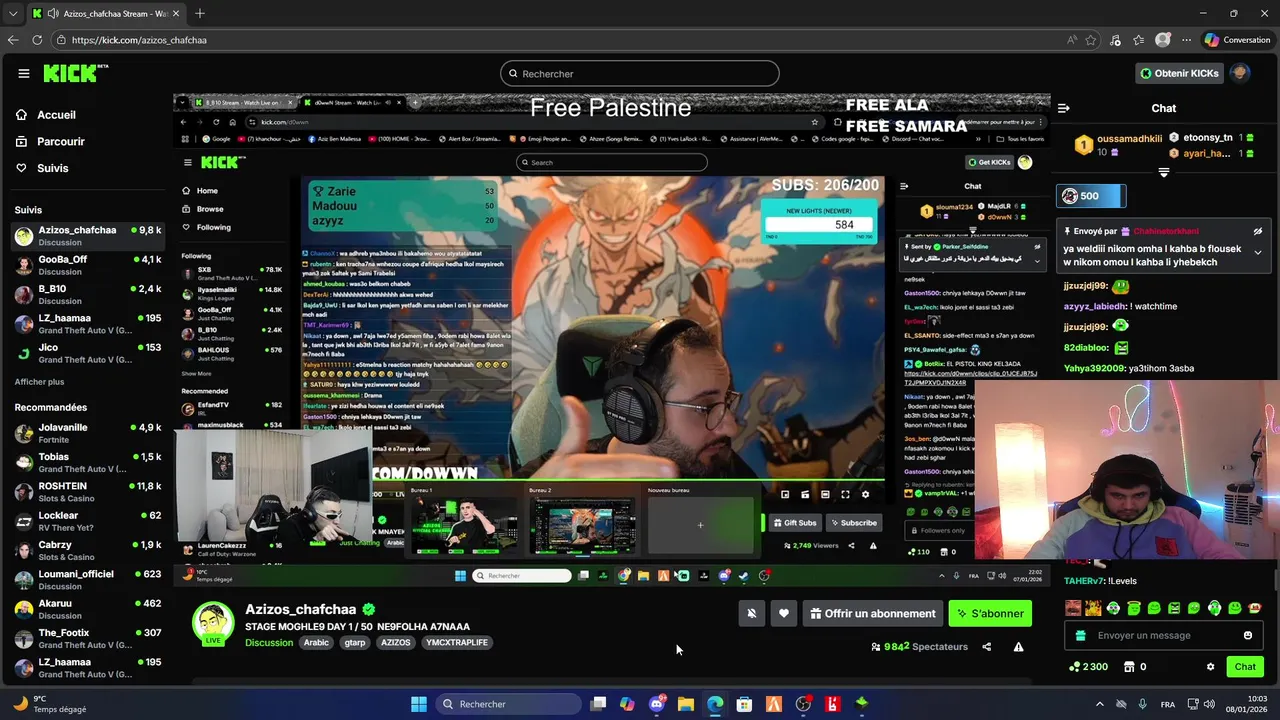Open the Windows Start menu
The width and height of the screenshot is (1280, 720).
click(419, 704)
